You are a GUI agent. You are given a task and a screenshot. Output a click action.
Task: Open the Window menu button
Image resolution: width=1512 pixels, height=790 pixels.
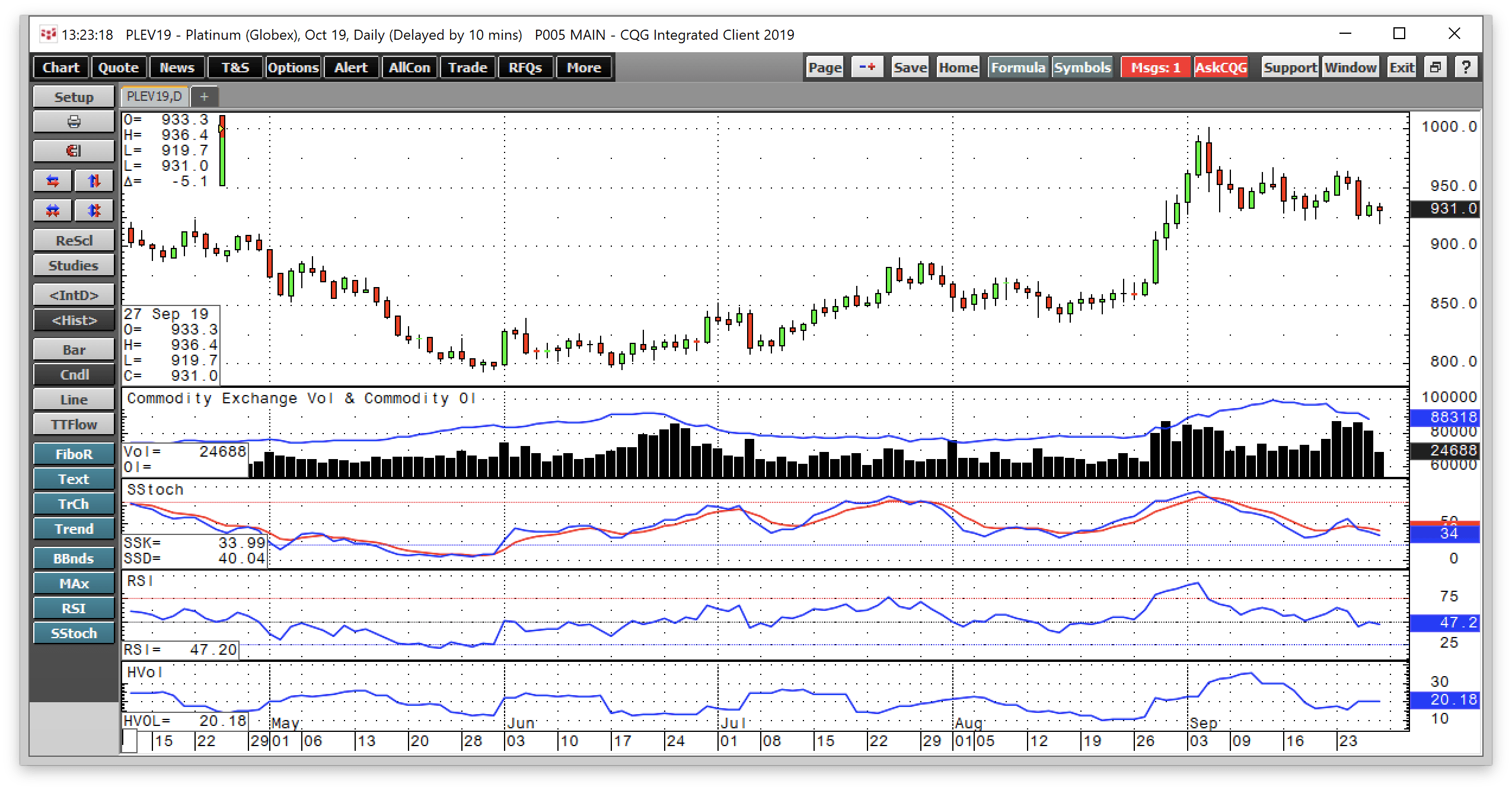click(x=1350, y=67)
